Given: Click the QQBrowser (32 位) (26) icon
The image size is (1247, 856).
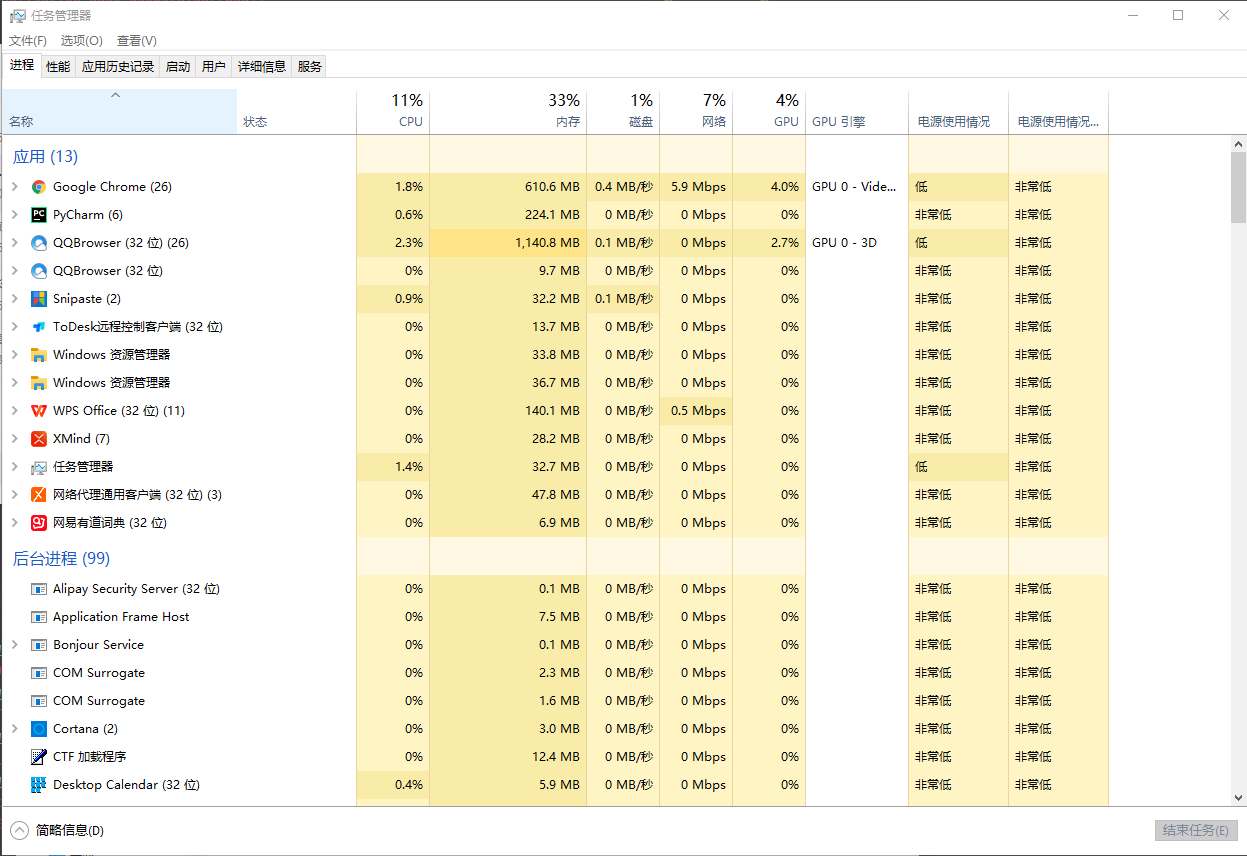Looking at the screenshot, I should [39, 243].
